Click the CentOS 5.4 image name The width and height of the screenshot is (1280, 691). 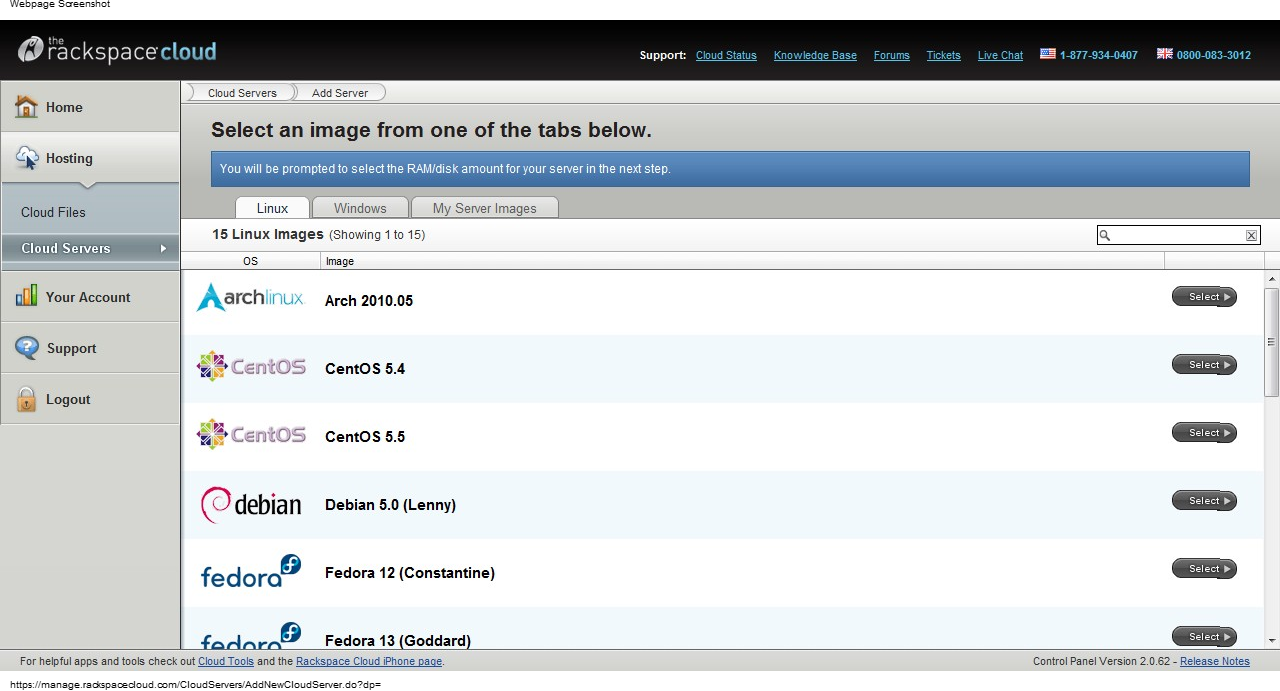click(x=365, y=369)
